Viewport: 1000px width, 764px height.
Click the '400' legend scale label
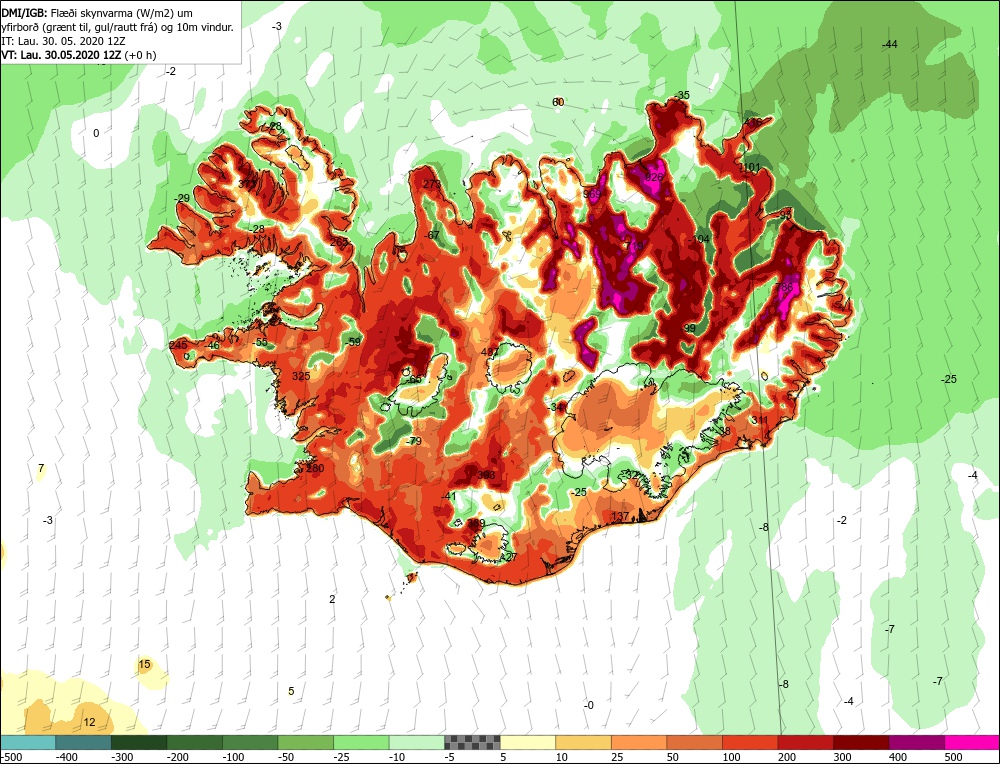pyautogui.click(x=898, y=757)
